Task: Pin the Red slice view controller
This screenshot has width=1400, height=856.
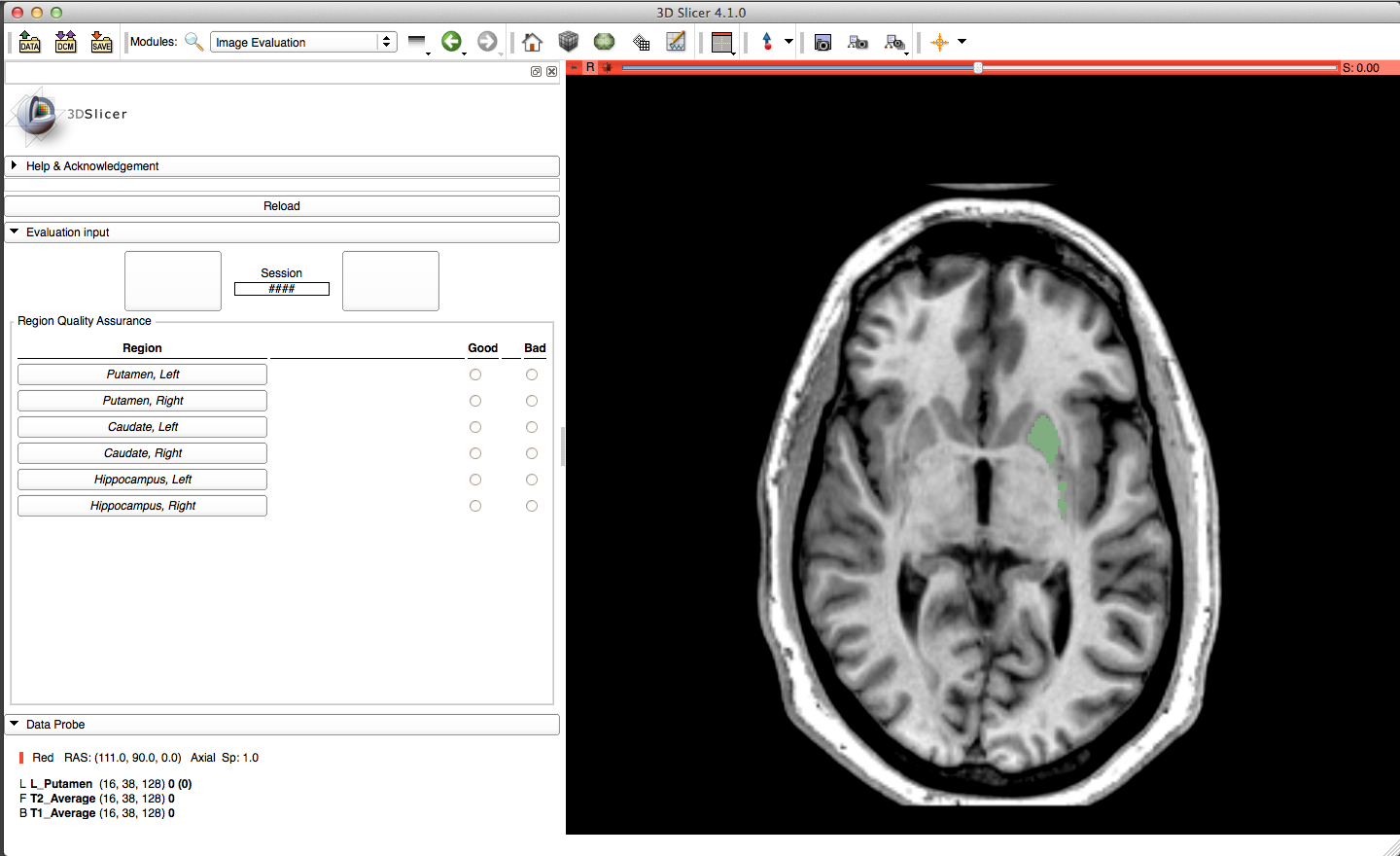Action: 575,67
